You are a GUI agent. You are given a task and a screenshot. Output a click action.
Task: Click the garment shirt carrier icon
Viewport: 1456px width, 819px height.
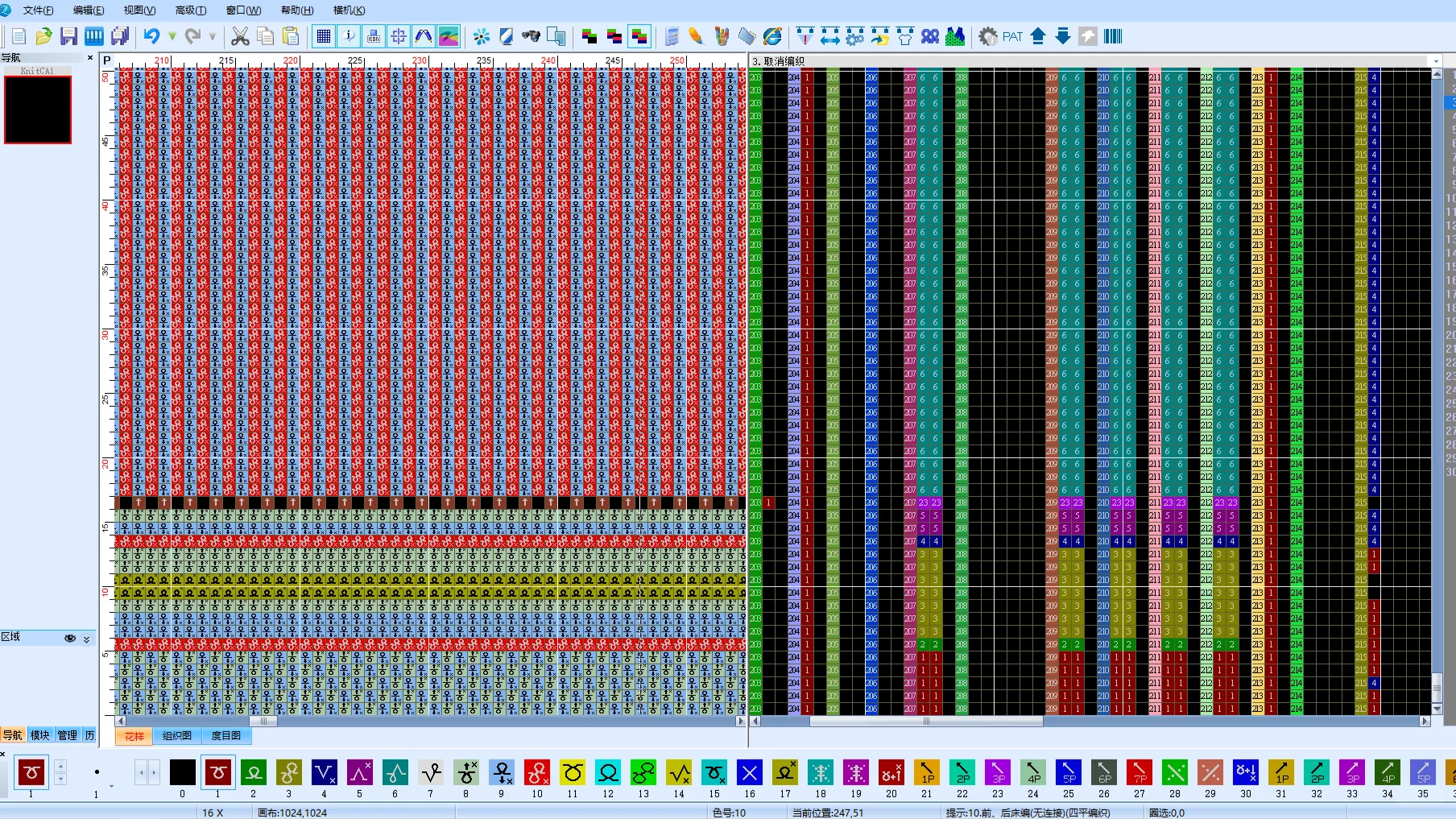coord(905,36)
